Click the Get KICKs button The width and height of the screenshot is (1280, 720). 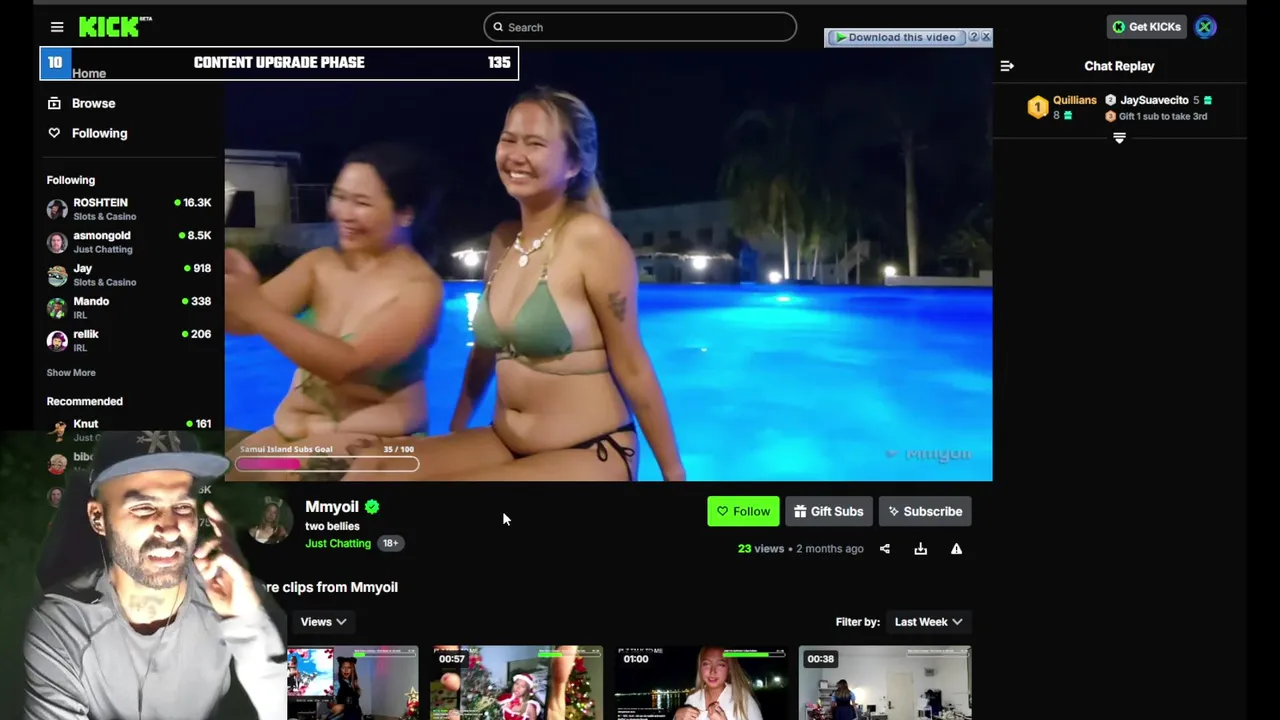click(x=1146, y=27)
